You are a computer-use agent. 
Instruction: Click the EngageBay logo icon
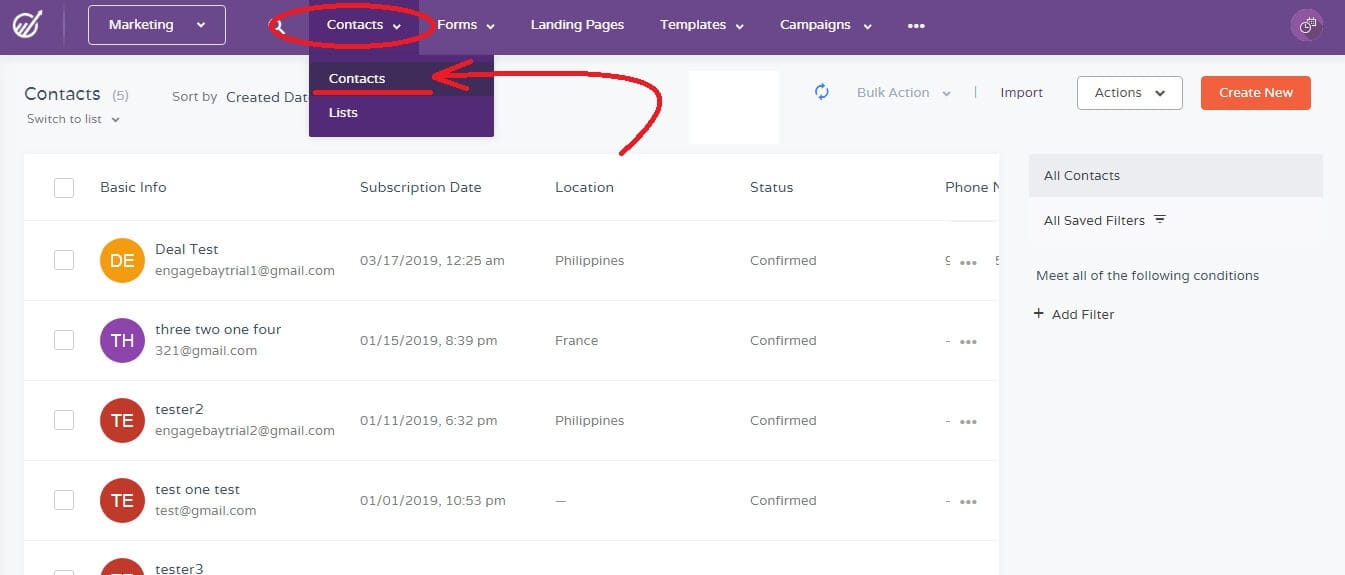(27, 25)
